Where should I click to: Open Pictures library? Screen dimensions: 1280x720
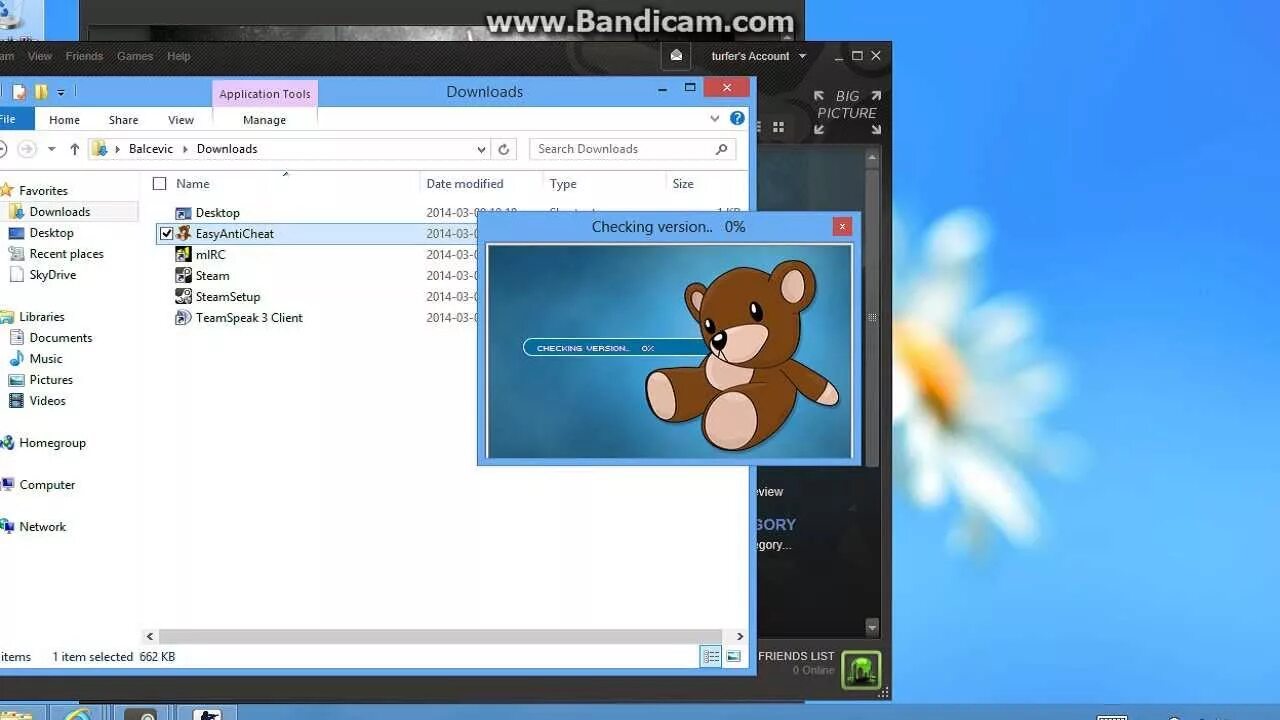51,379
